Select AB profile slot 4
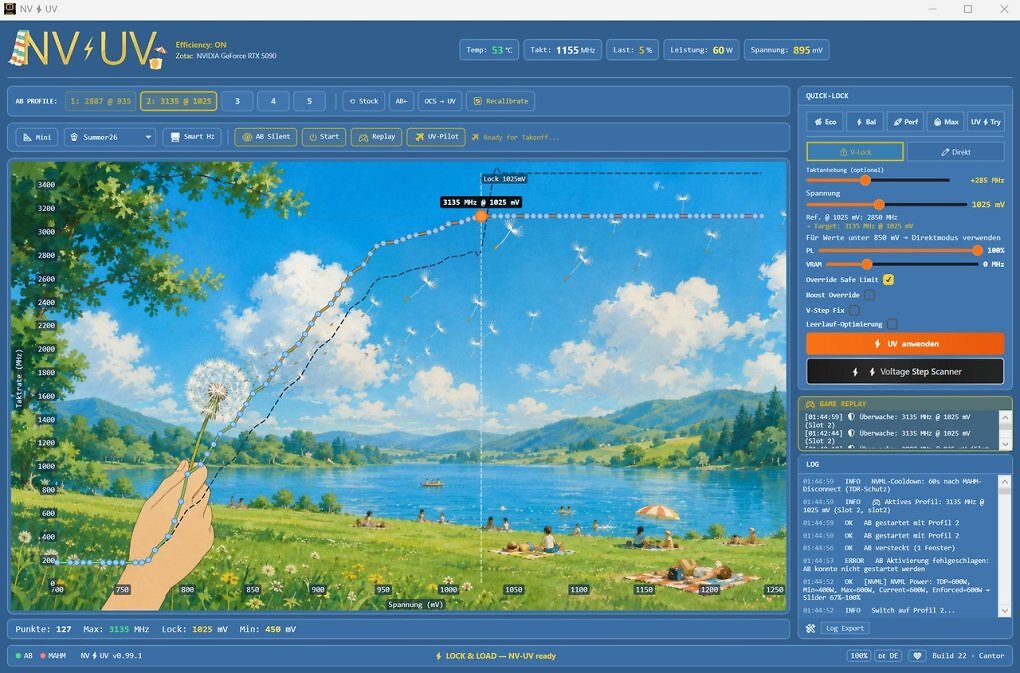 [273, 101]
